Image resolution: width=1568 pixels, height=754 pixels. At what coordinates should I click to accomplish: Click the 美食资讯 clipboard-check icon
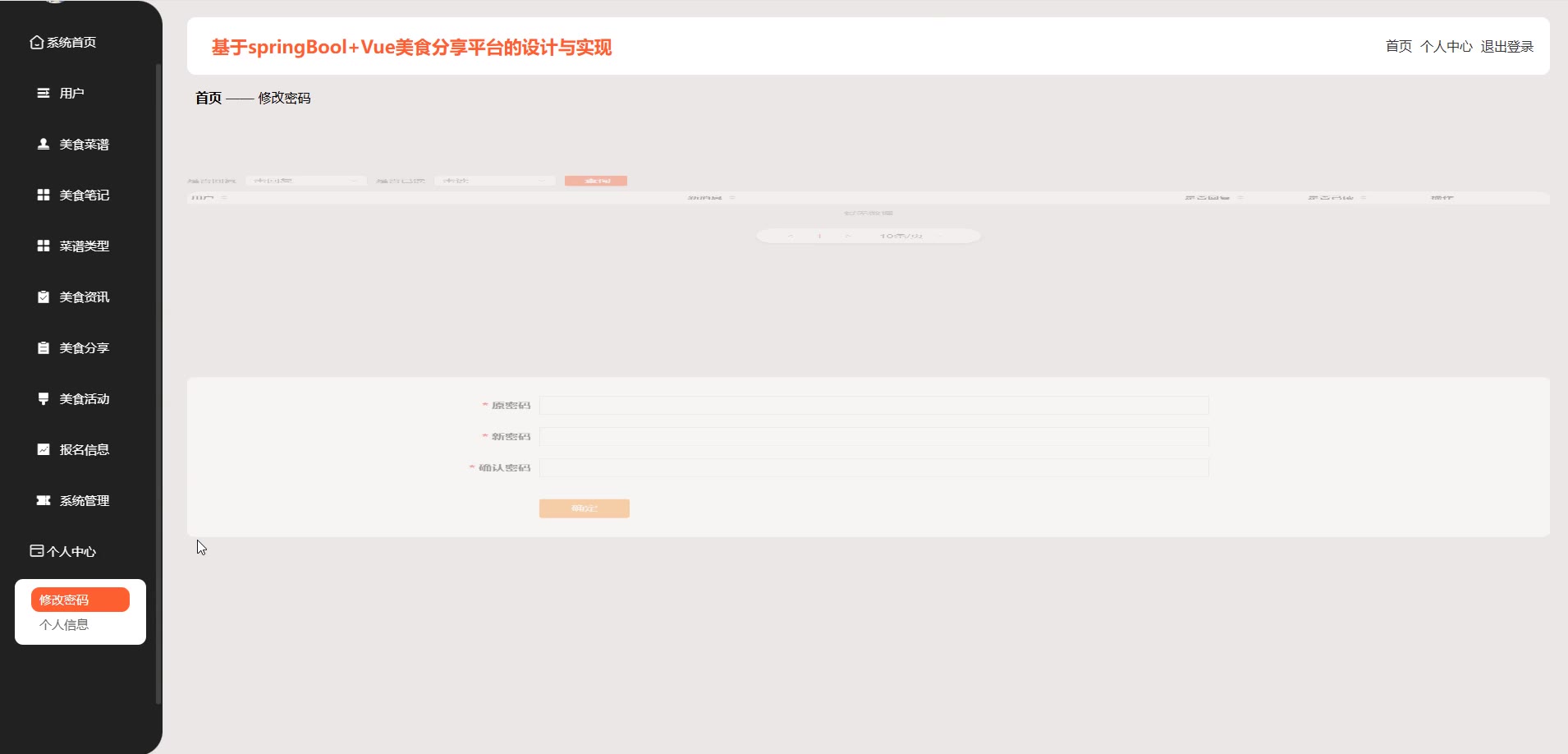(x=44, y=297)
